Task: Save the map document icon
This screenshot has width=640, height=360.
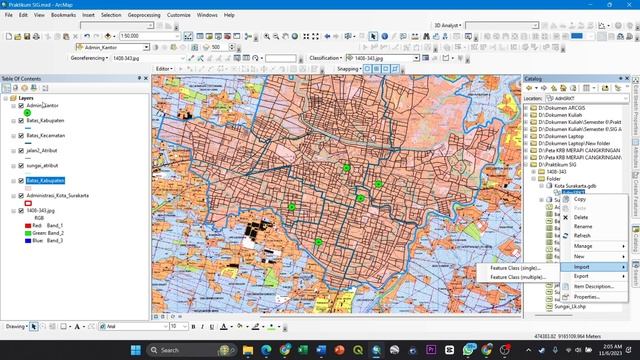Action: pyautogui.click(x=27, y=37)
